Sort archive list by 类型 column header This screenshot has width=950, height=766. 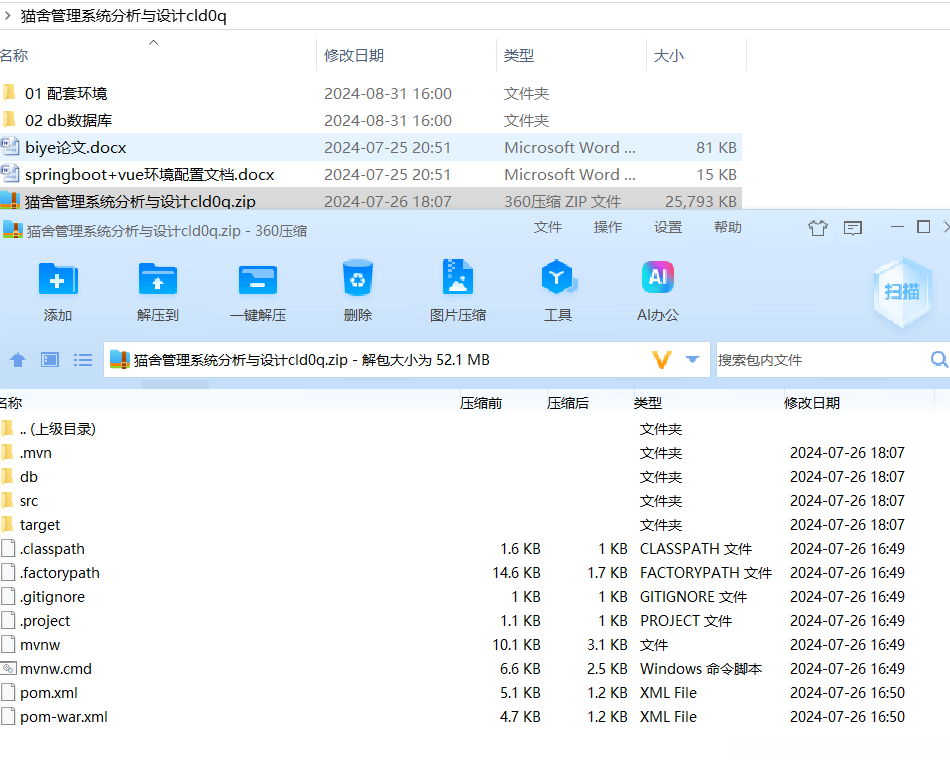(x=648, y=403)
